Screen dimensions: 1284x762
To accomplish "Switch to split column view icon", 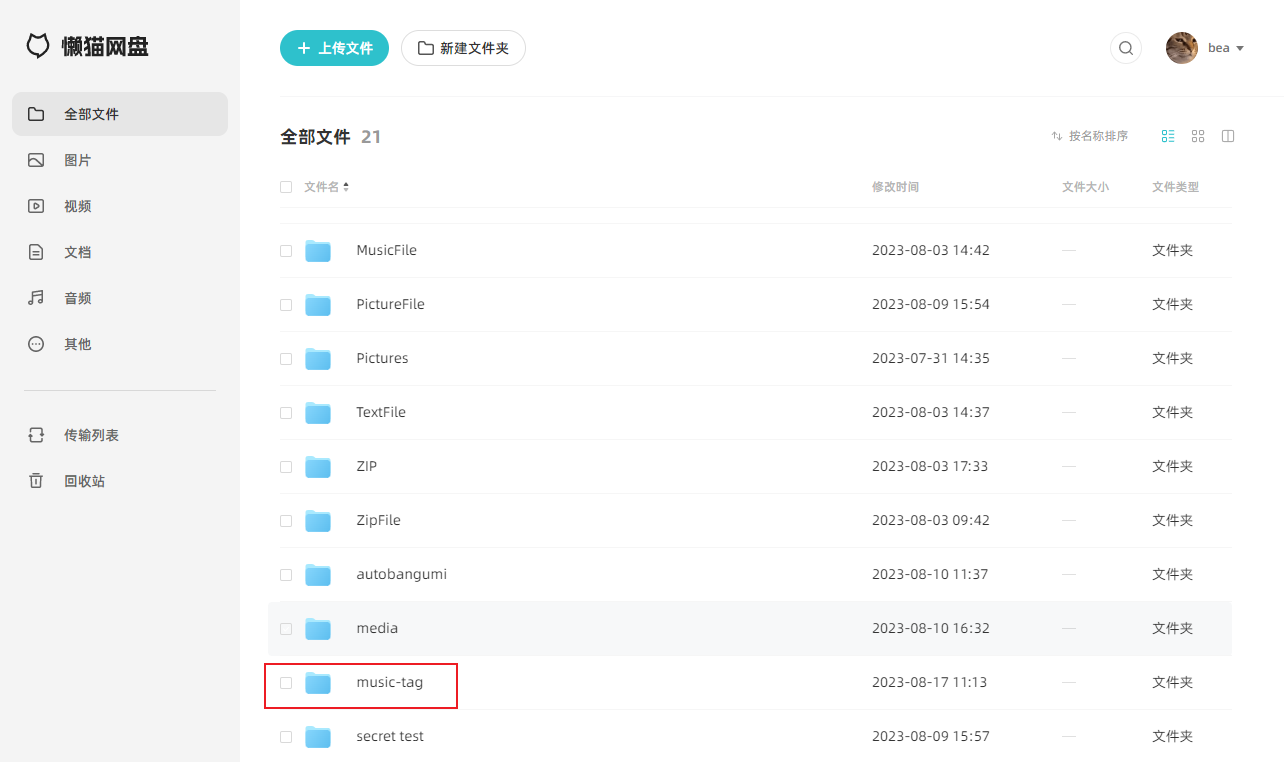I will (1228, 136).
